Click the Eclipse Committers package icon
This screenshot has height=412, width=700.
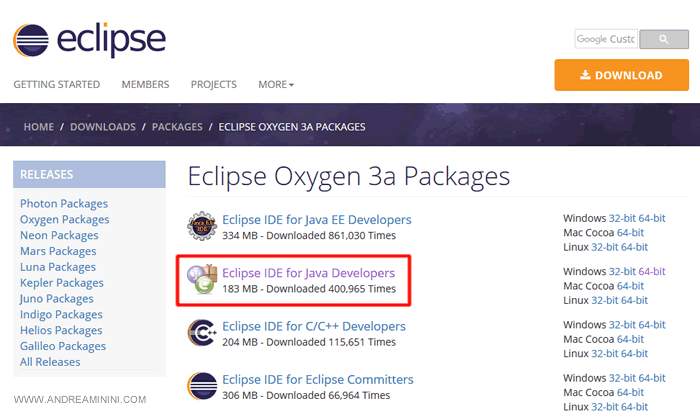click(203, 387)
